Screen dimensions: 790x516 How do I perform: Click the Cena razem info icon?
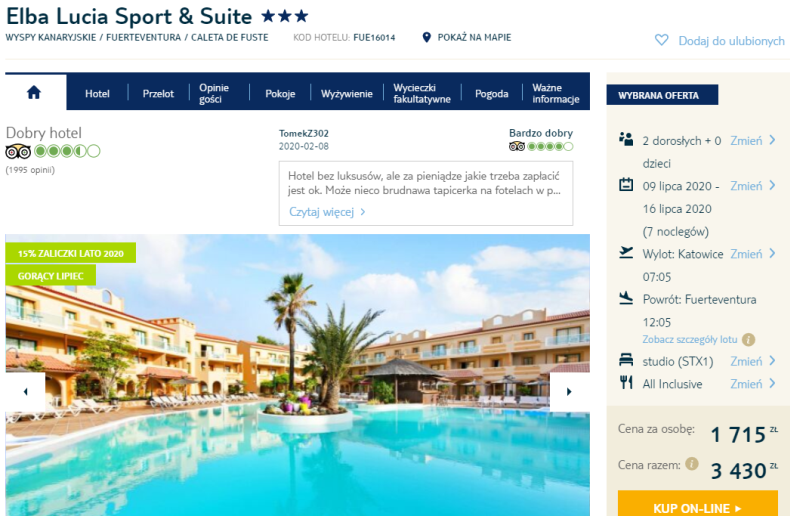692,464
